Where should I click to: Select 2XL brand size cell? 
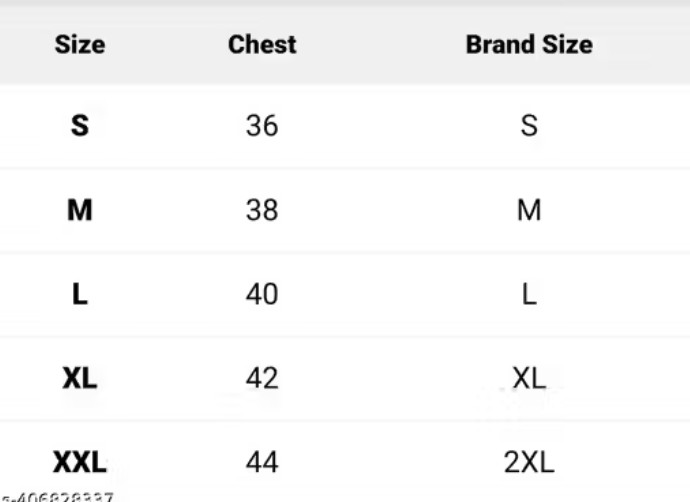point(528,462)
